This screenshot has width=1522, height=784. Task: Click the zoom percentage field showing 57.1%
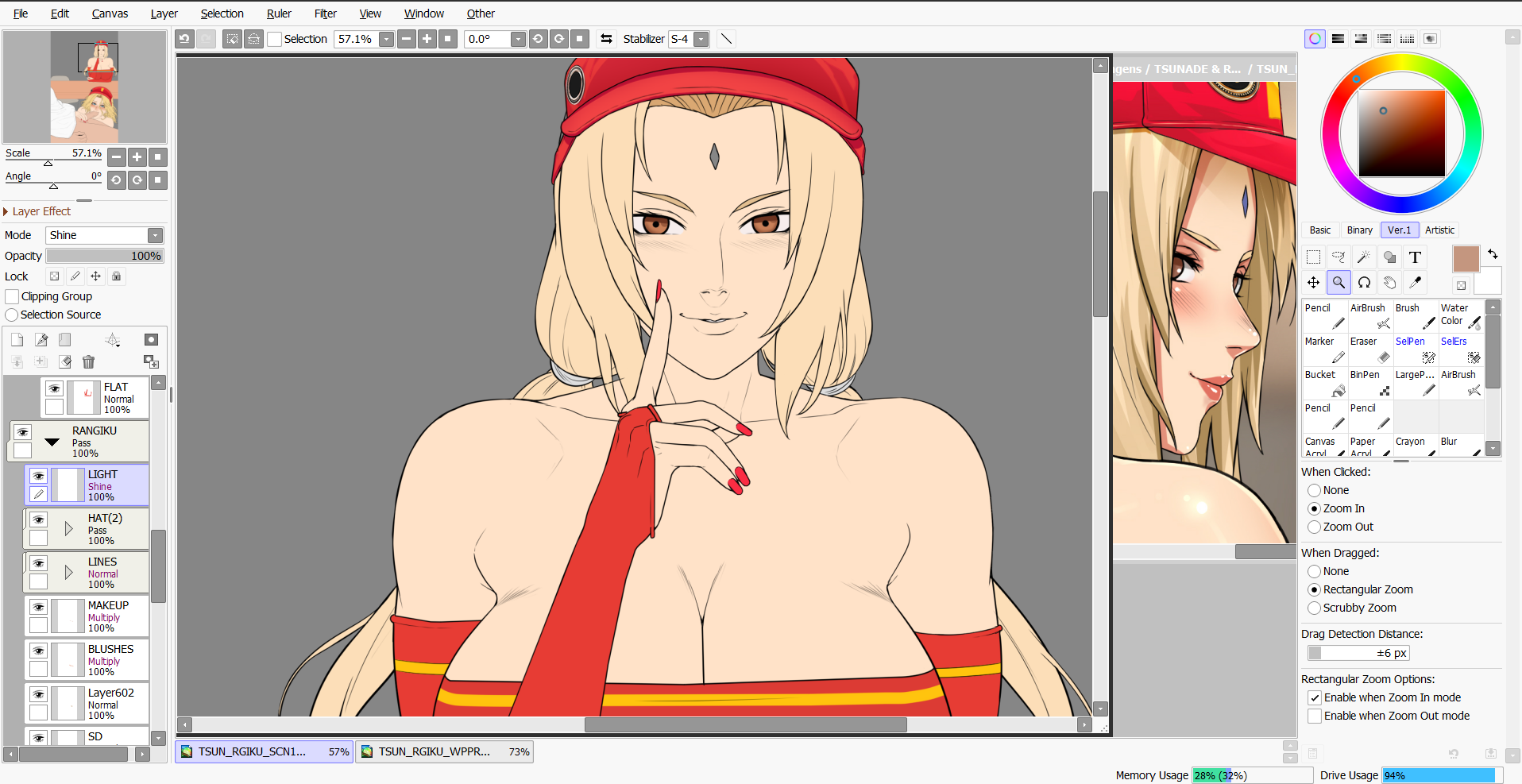click(x=356, y=39)
